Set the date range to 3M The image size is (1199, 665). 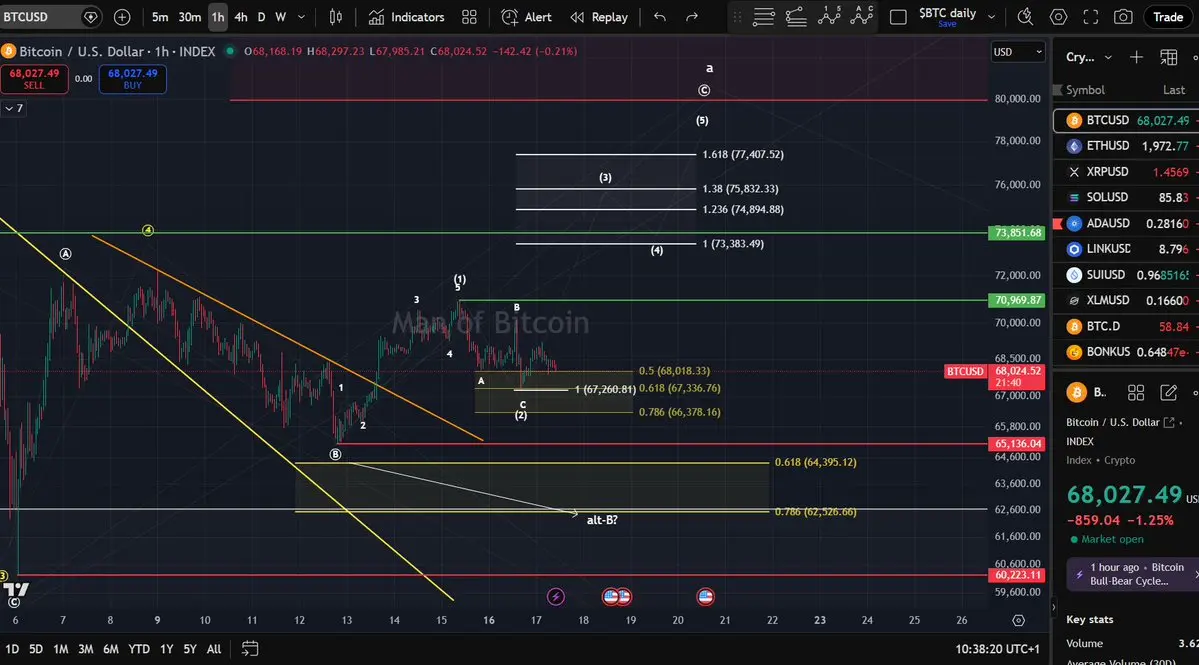click(86, 649)
